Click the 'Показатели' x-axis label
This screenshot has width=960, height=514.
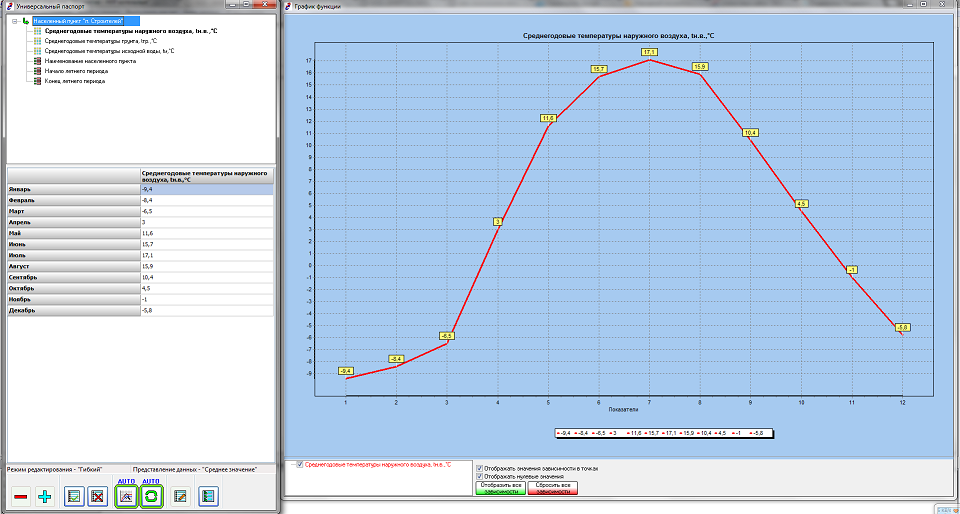[623, 409]
